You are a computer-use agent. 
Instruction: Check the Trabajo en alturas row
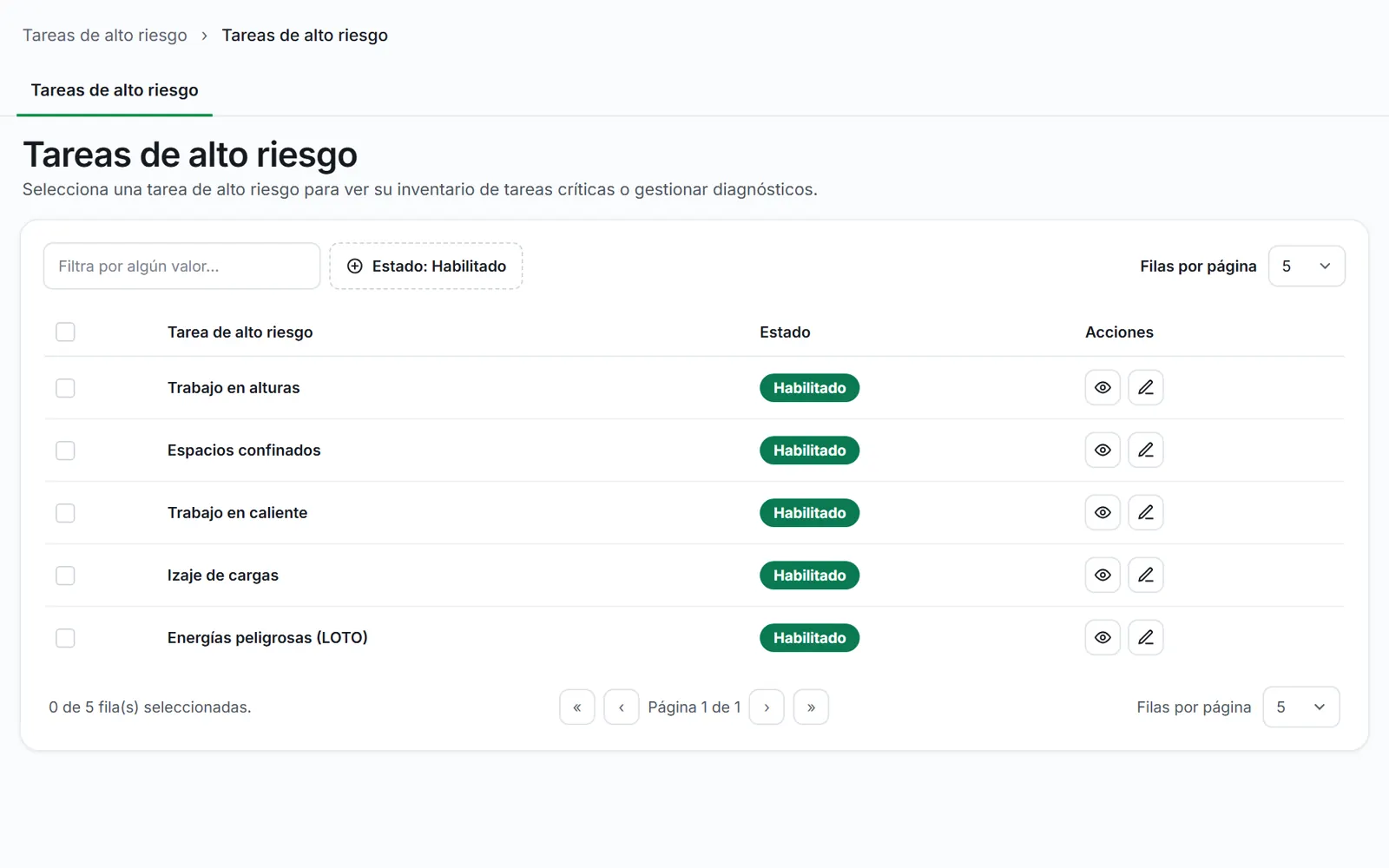[x=65, y=388]
